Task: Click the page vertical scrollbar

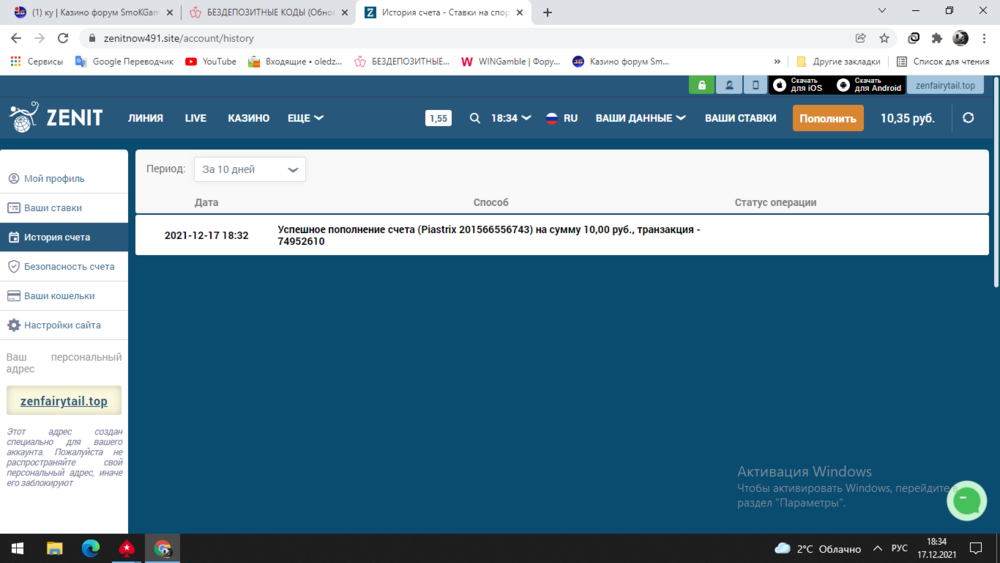Action: tap(996, 180)
